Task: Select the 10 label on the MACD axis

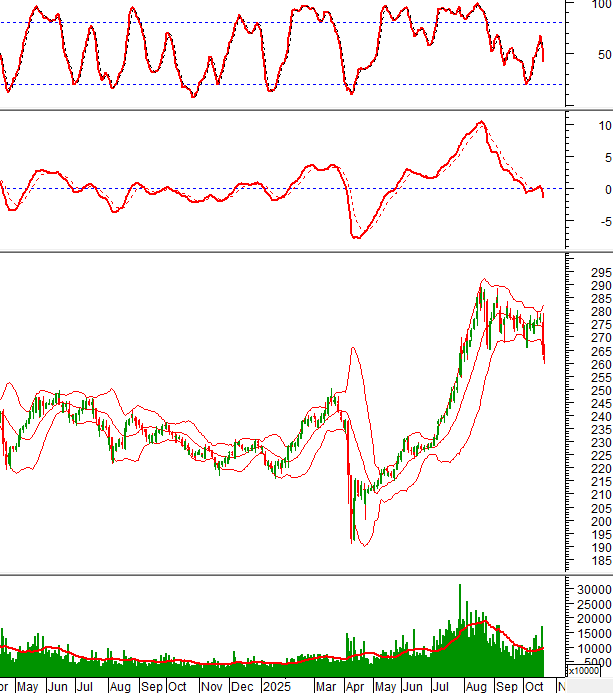Action: point(604,125)
